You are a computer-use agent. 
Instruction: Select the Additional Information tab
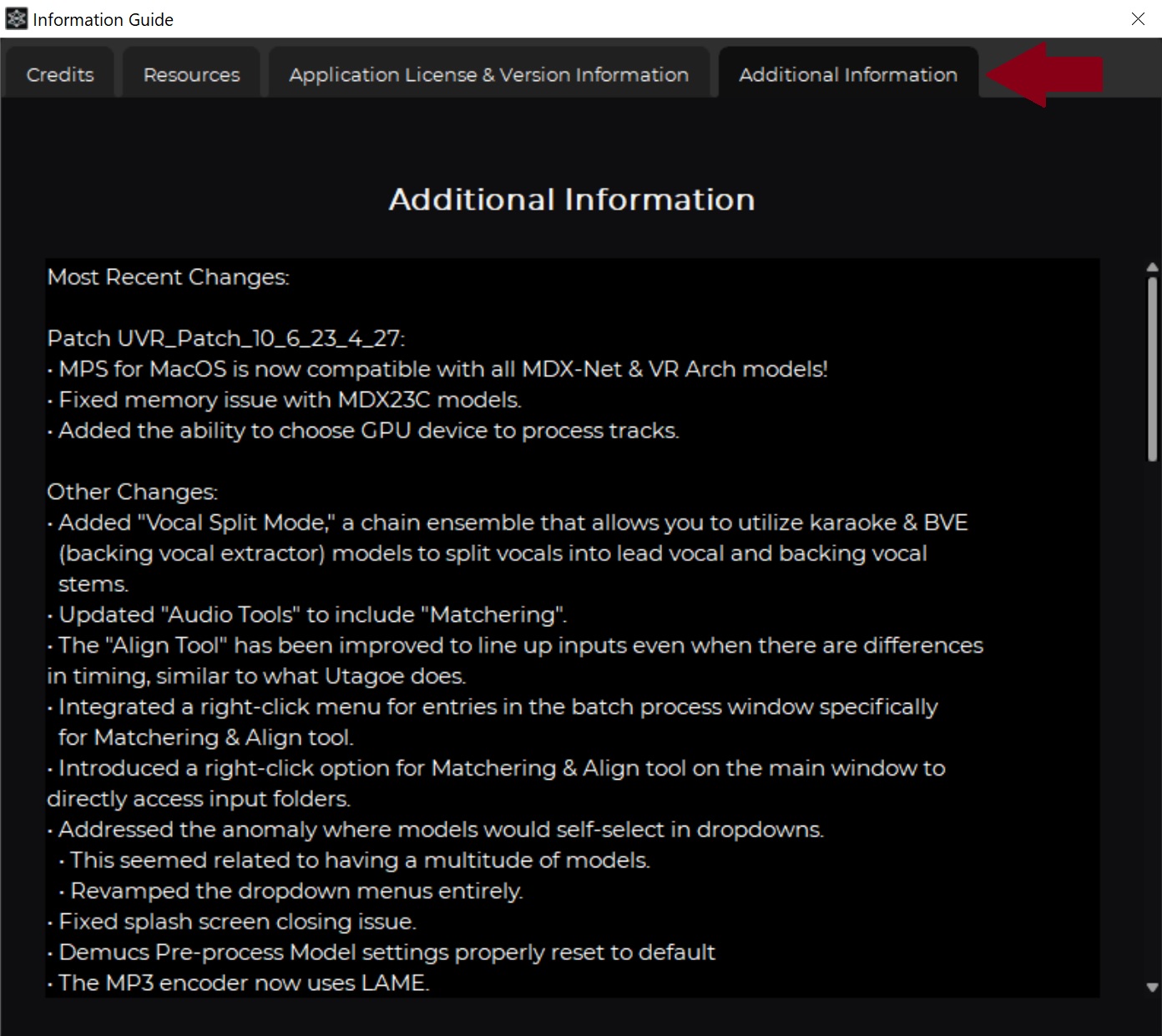[847, 74]
